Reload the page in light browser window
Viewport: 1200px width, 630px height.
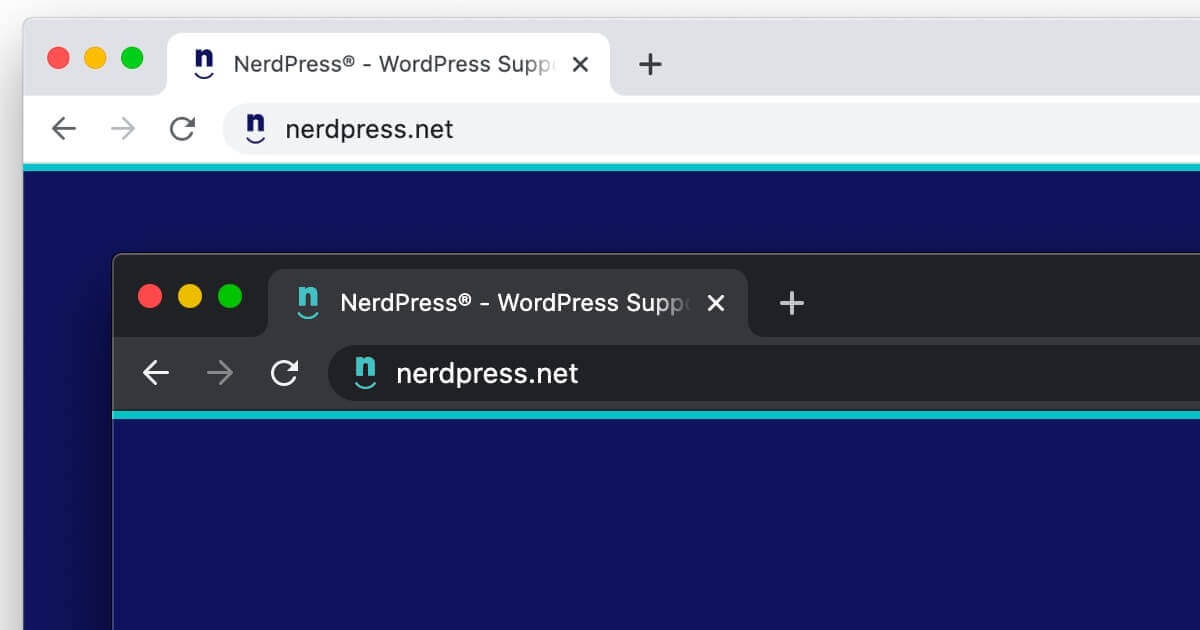(x=182, y=128)
